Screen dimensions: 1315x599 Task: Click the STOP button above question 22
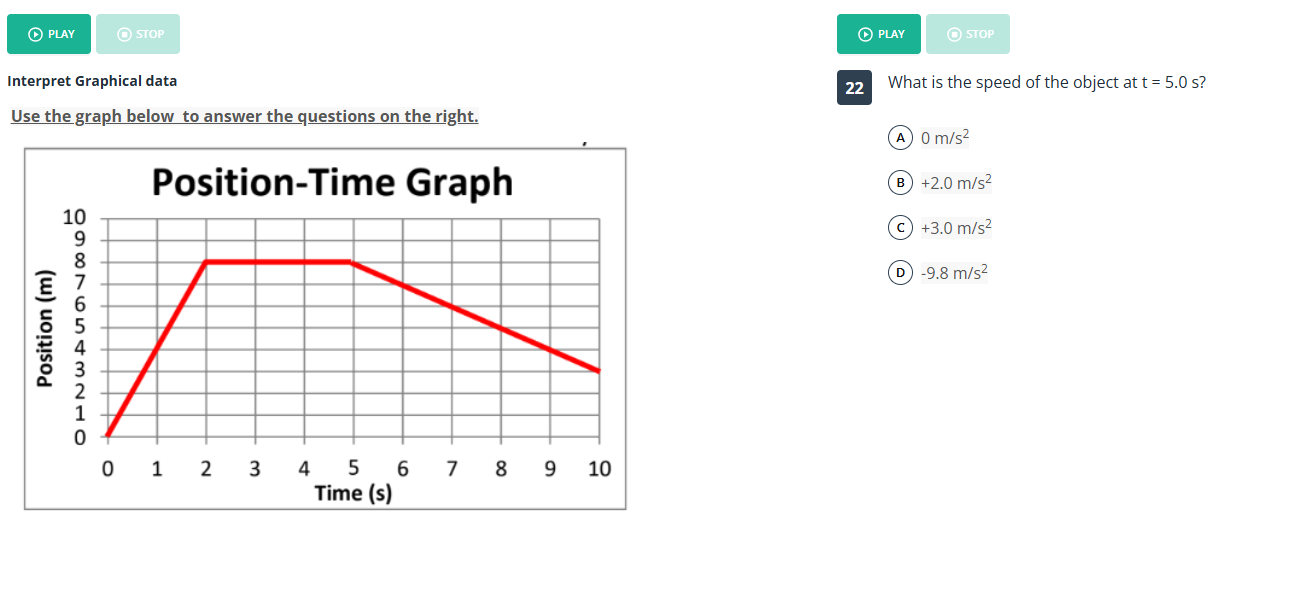[968, 34]
